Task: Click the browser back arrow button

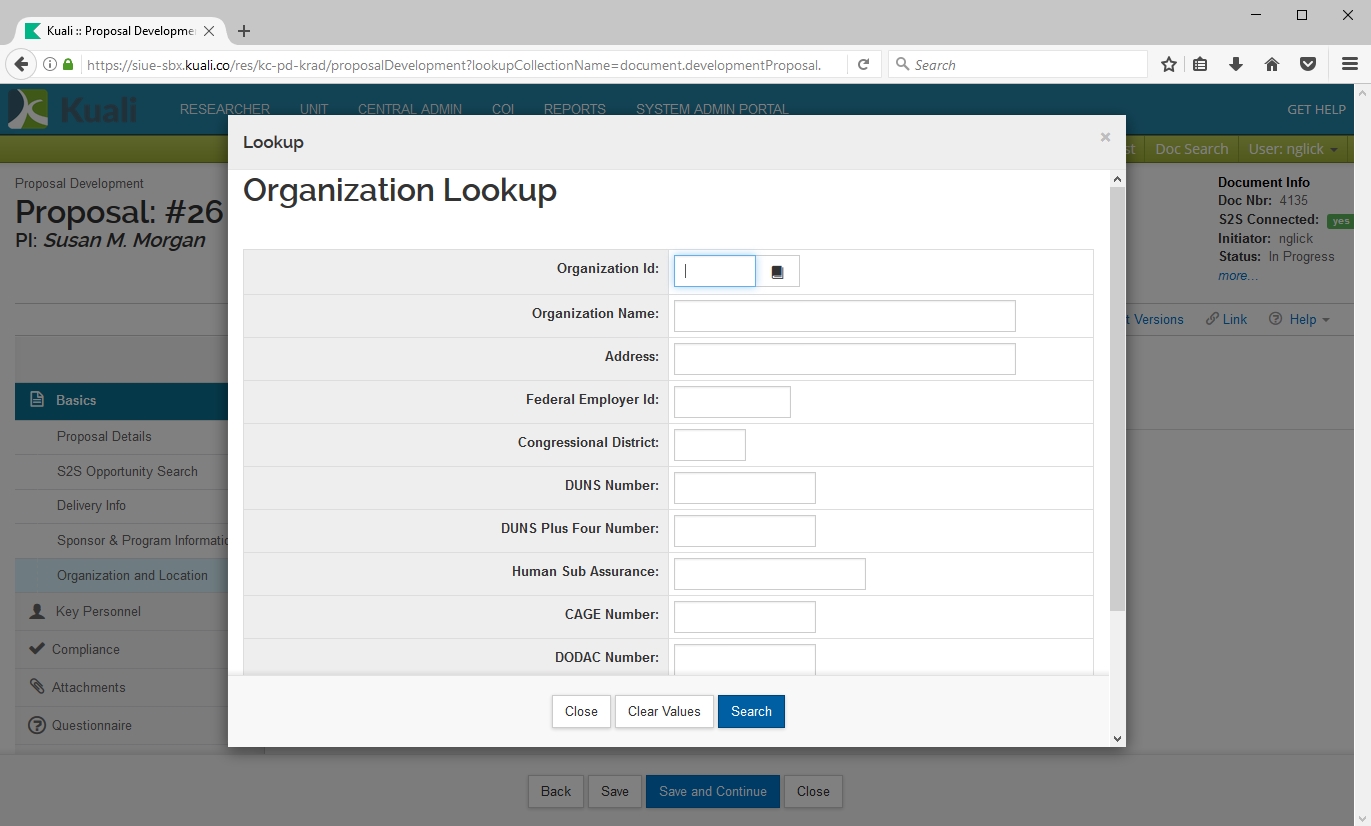Action: 21,65
